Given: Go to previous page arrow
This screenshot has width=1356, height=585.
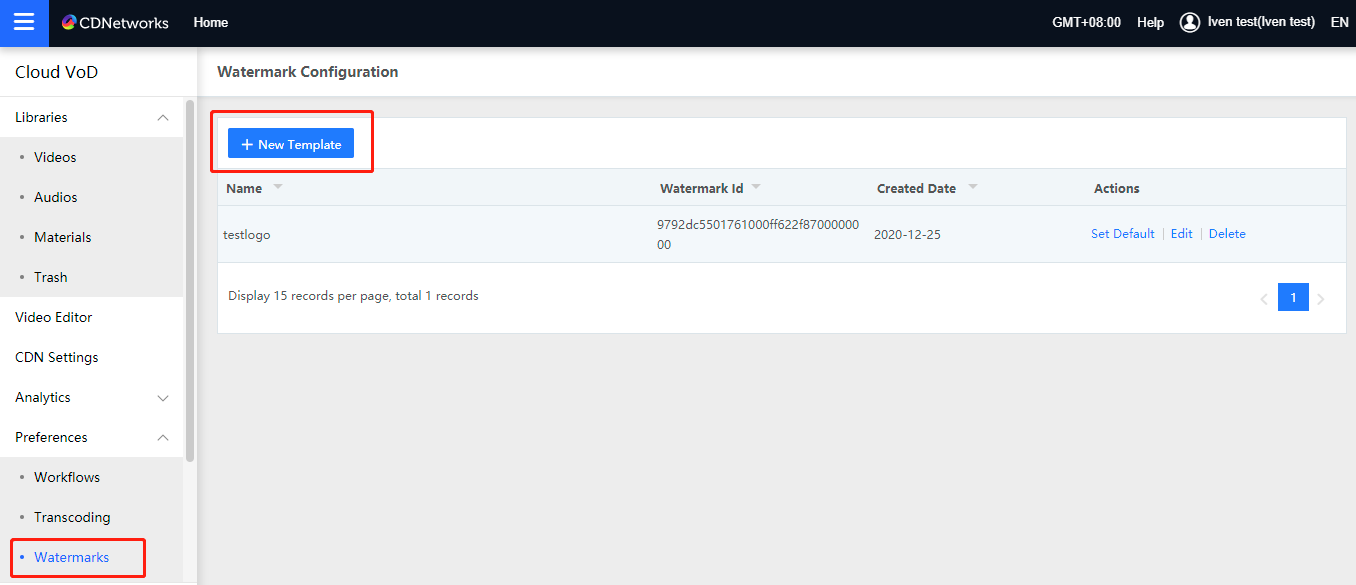Looking at the screenshot, I should click(x=1264, y=298).
